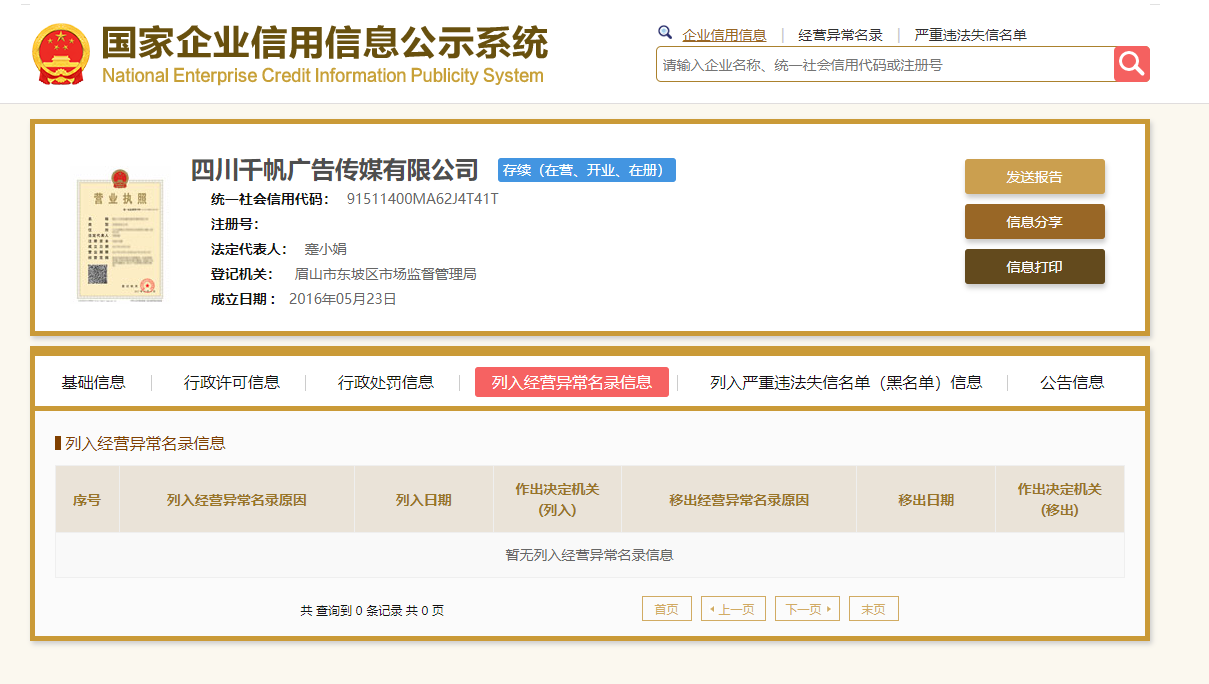Click the 存续（在营、开业、在册）status badge
Screen dimensions: 1209x684
pyautogui.click(x=586, y=170)
